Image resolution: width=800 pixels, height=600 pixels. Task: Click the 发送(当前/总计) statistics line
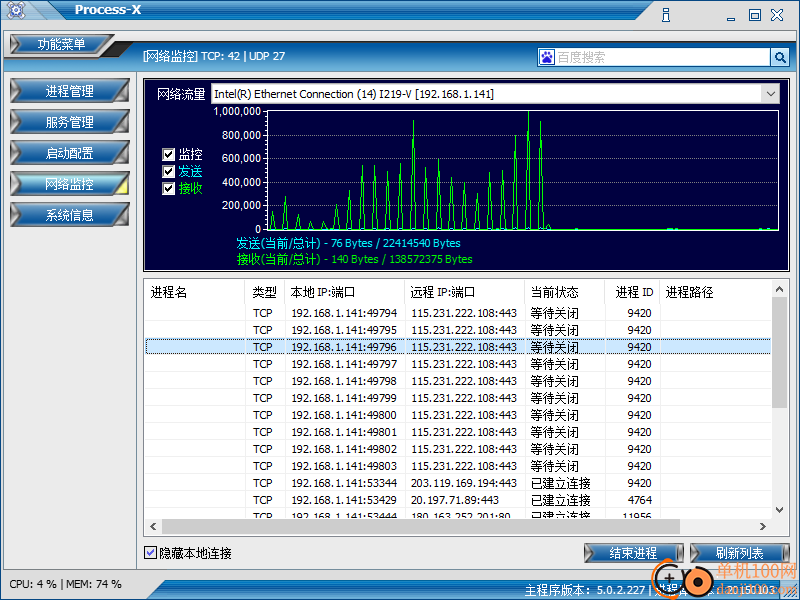(x=348, y=243)
